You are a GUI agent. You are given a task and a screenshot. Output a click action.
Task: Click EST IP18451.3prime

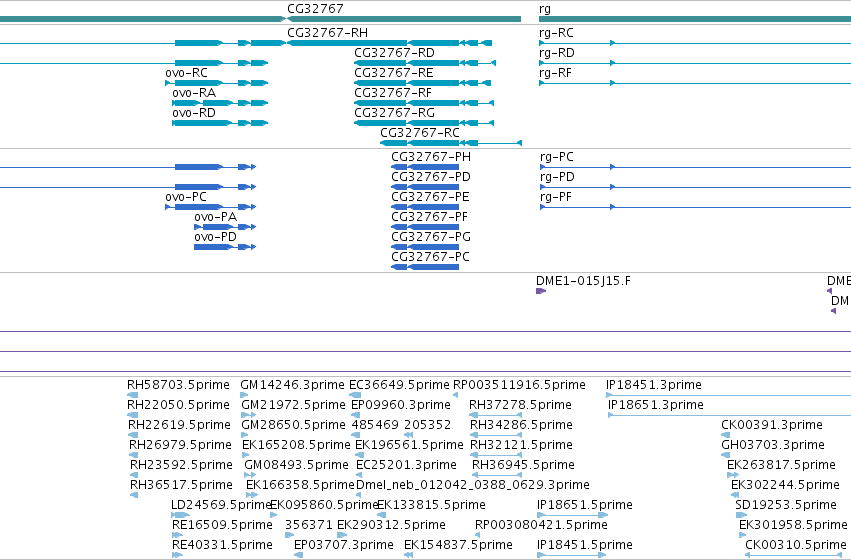[x=654, y=385]
